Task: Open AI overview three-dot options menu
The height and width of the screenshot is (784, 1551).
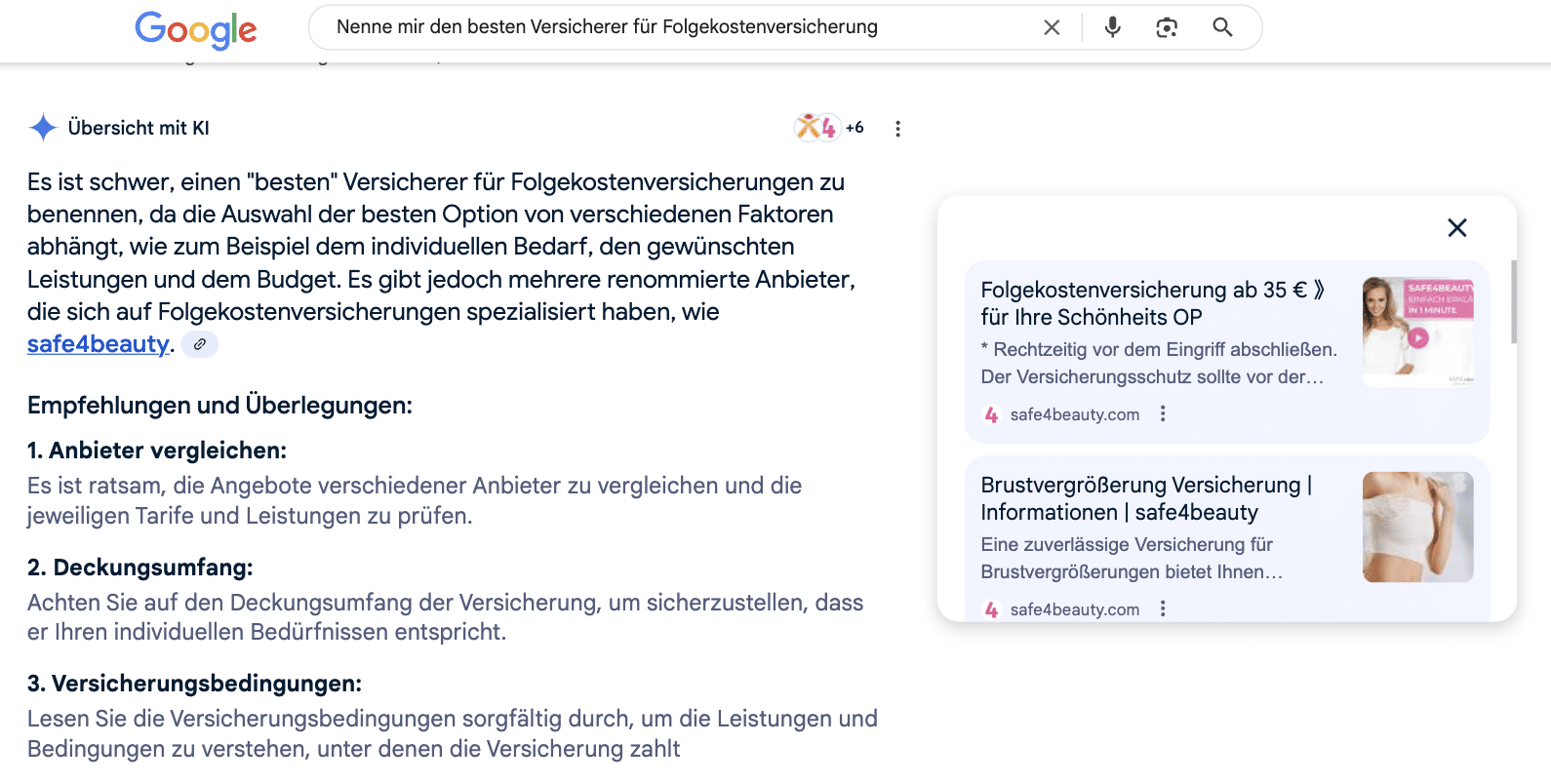Action: (897, 129)
